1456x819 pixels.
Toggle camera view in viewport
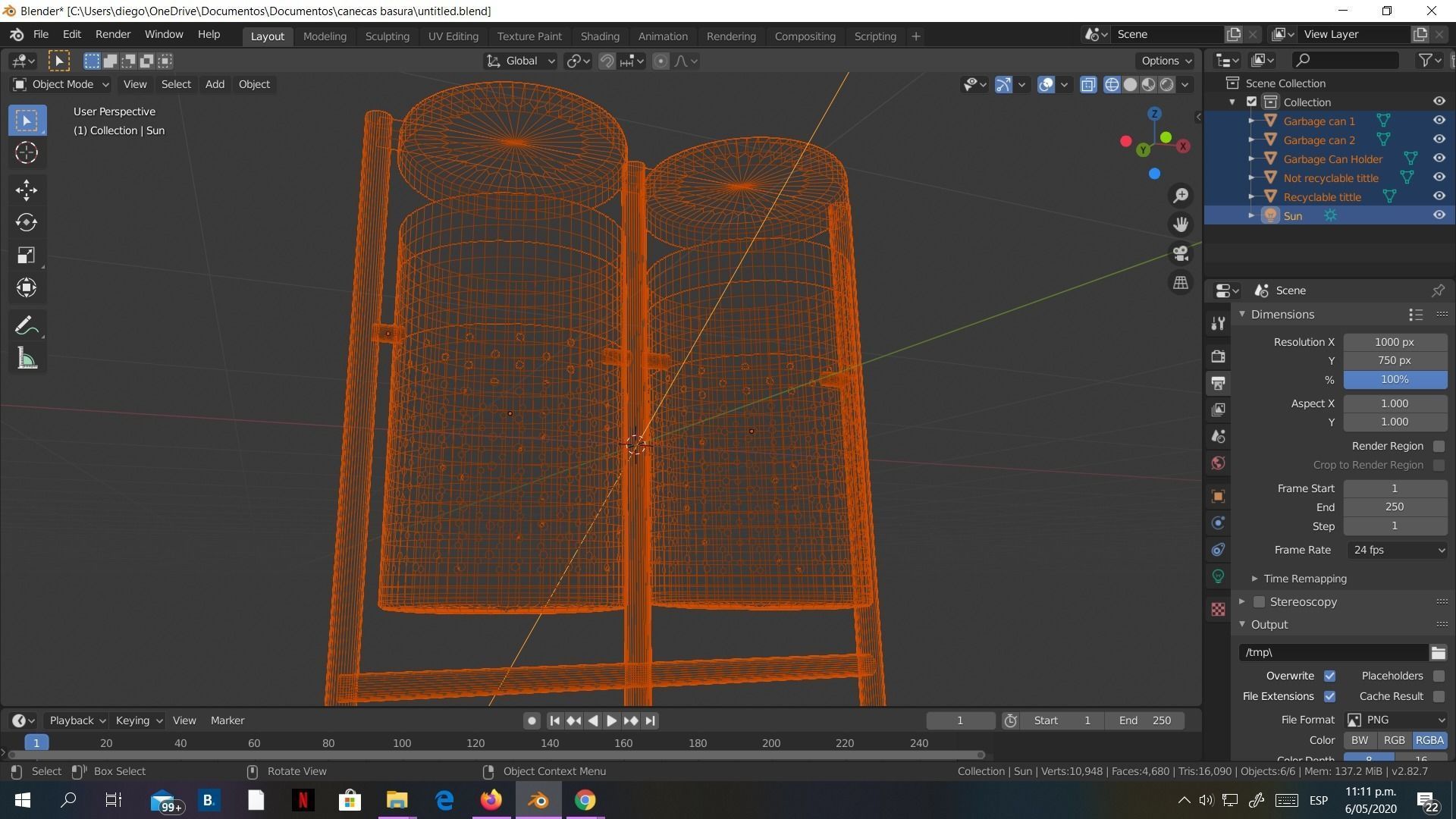1181,253
